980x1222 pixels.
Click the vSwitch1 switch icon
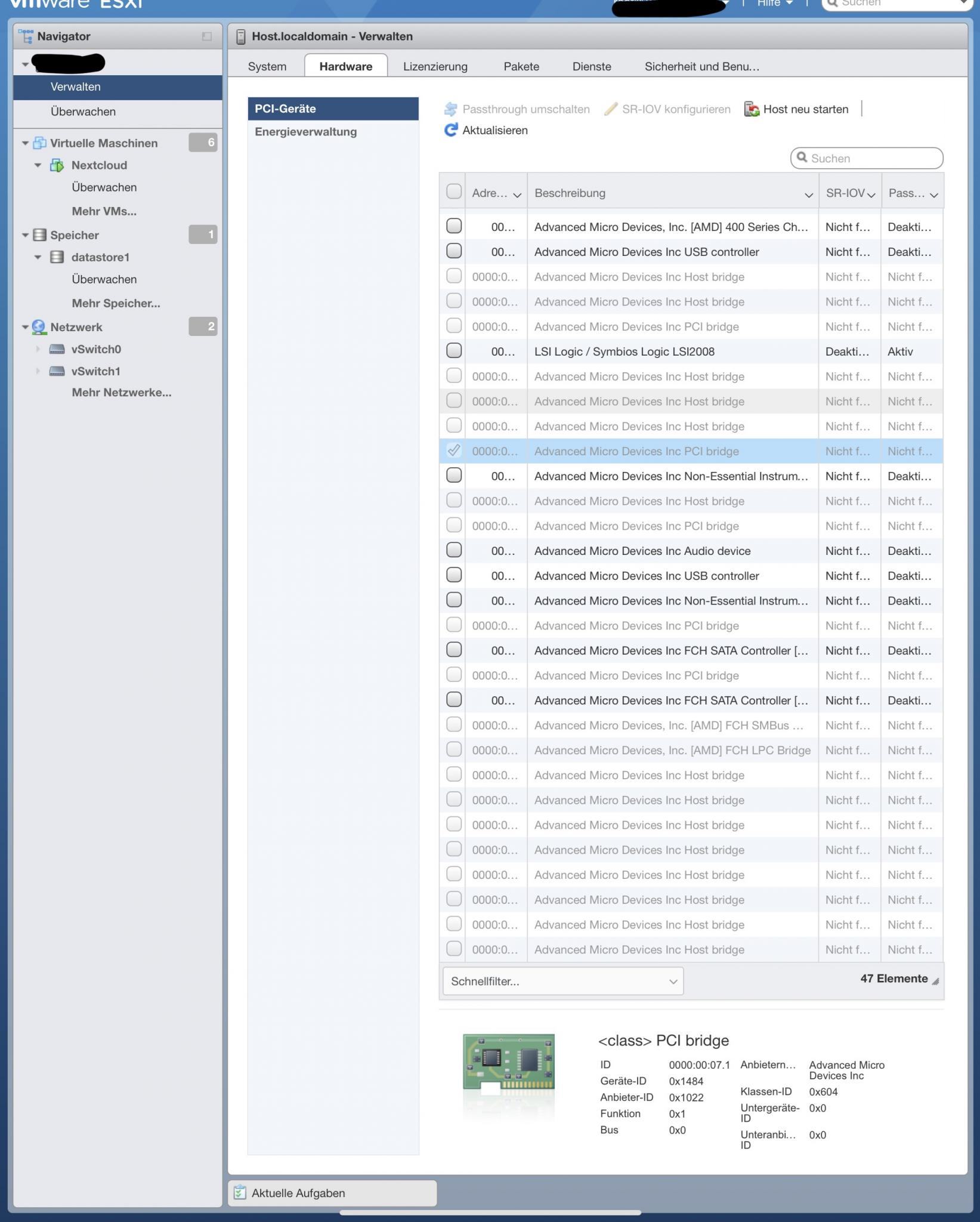57,371
